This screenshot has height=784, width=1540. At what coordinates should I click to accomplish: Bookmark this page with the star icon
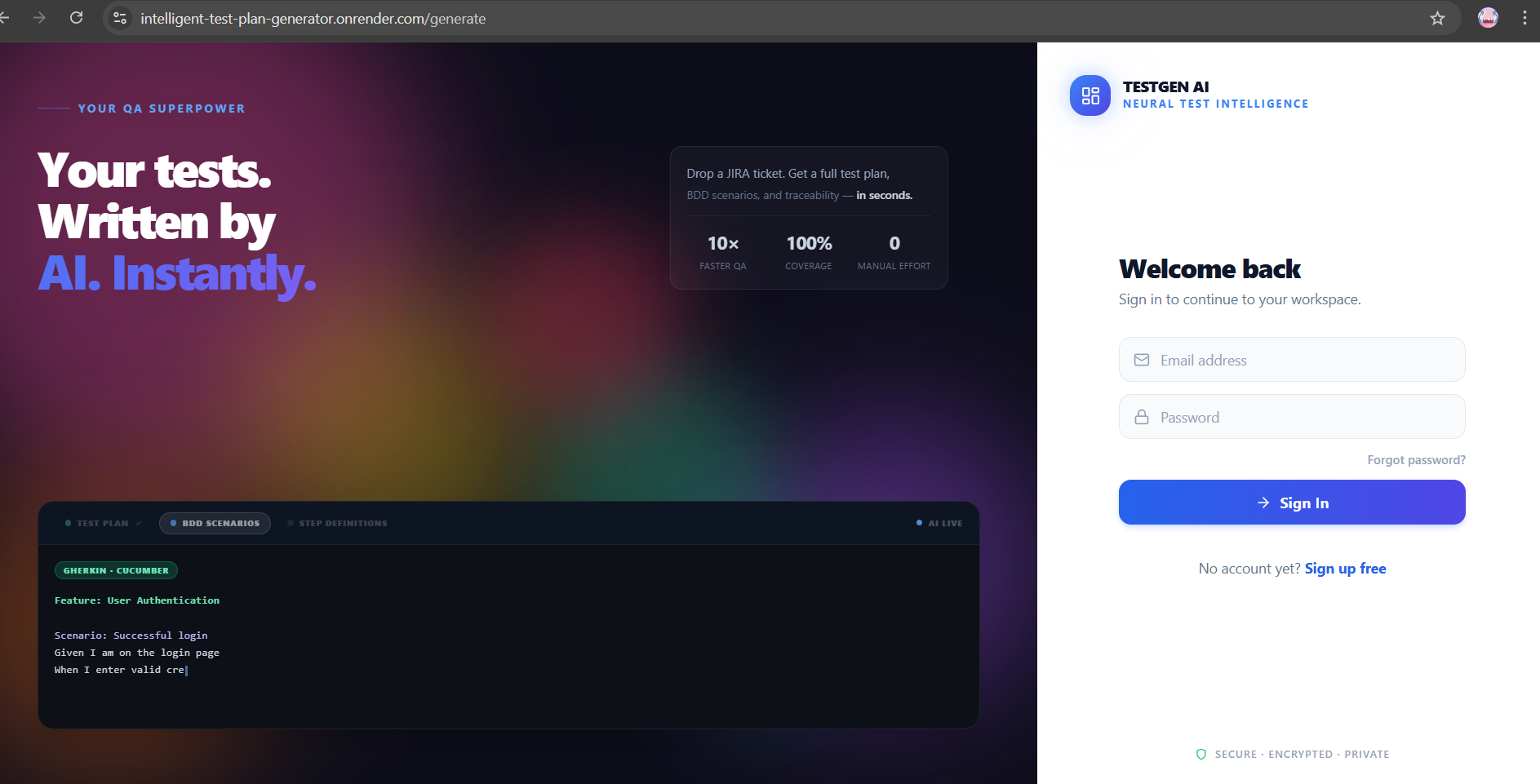tap(1439, 18)
